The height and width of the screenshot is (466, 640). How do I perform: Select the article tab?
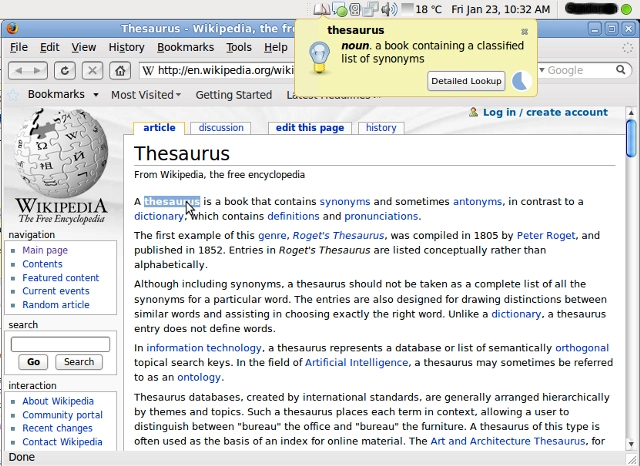coord(159,128)
